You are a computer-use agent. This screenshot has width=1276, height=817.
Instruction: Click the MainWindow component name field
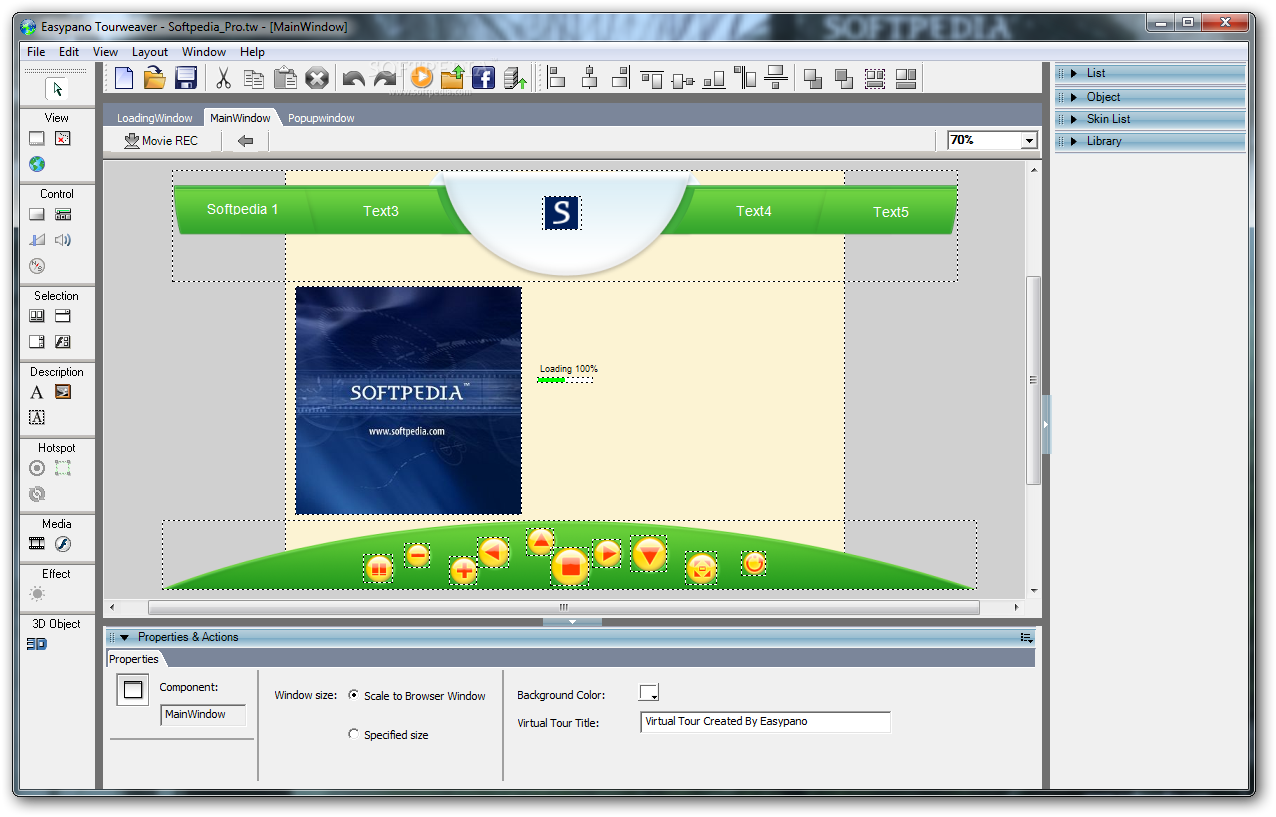point(203,715)
